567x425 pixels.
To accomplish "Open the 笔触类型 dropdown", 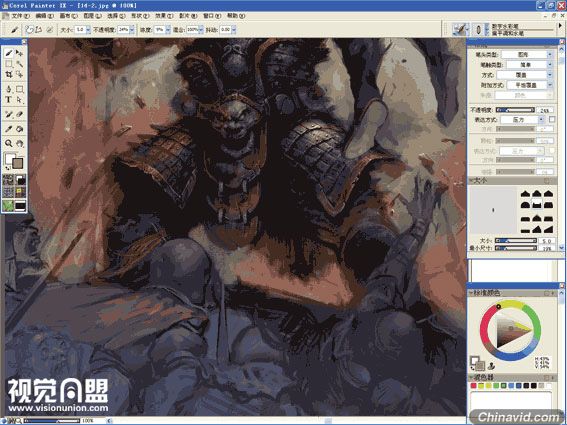I will (529, 64).
